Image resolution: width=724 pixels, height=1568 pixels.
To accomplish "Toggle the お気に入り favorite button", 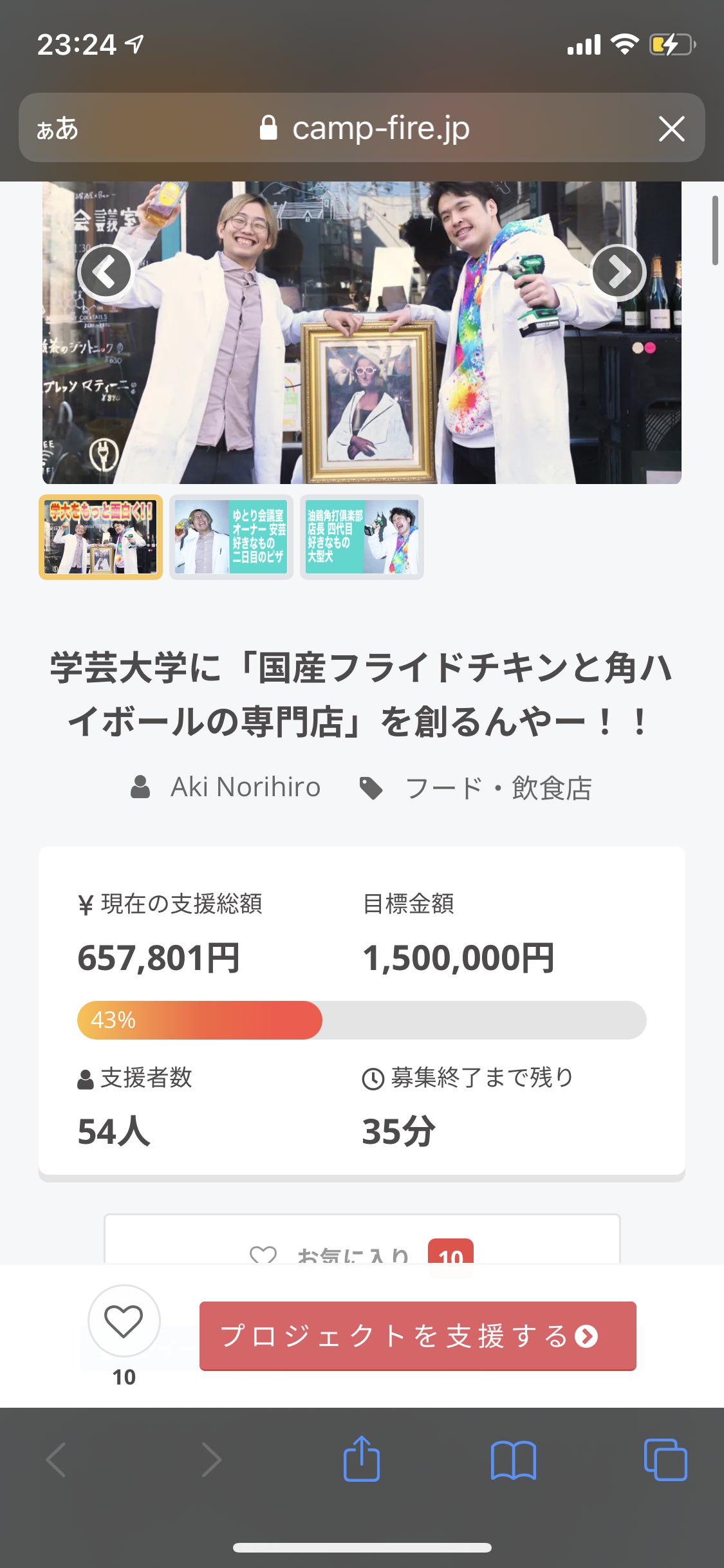I will [x=361, y=1252].
